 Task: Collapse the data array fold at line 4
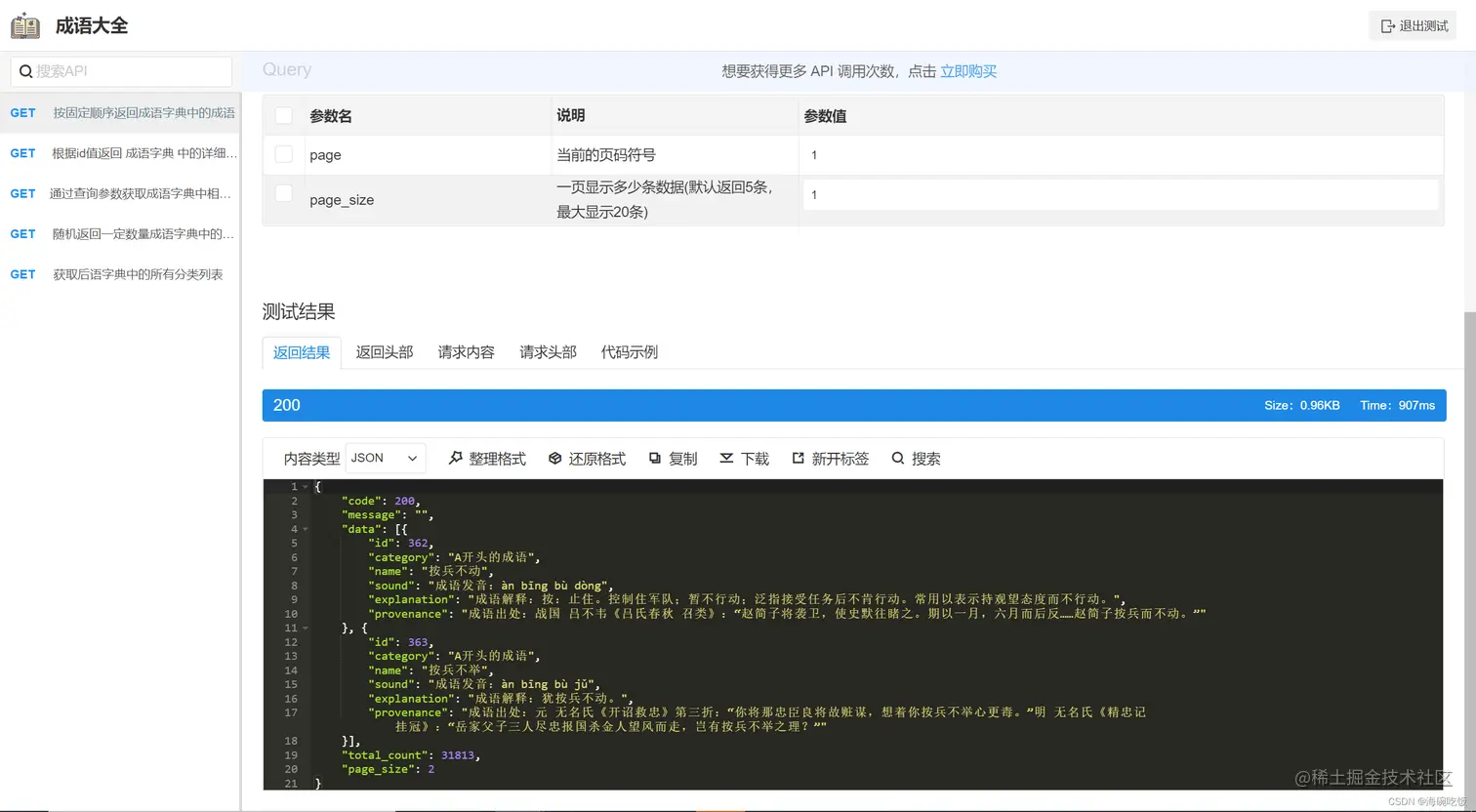[306, 529]
